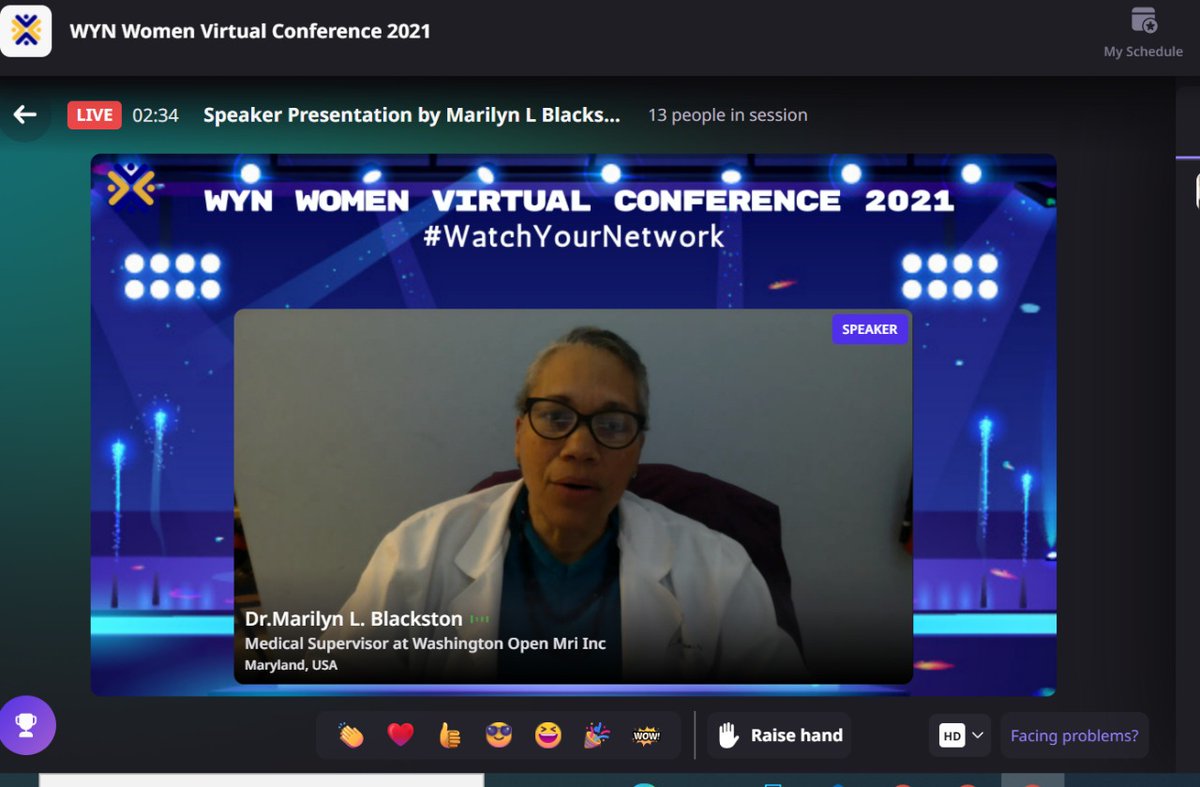Click the Dr.Marilyn L. Blackston name label
The height and width of the screenshot is (787, 1200).
(354, 619)
